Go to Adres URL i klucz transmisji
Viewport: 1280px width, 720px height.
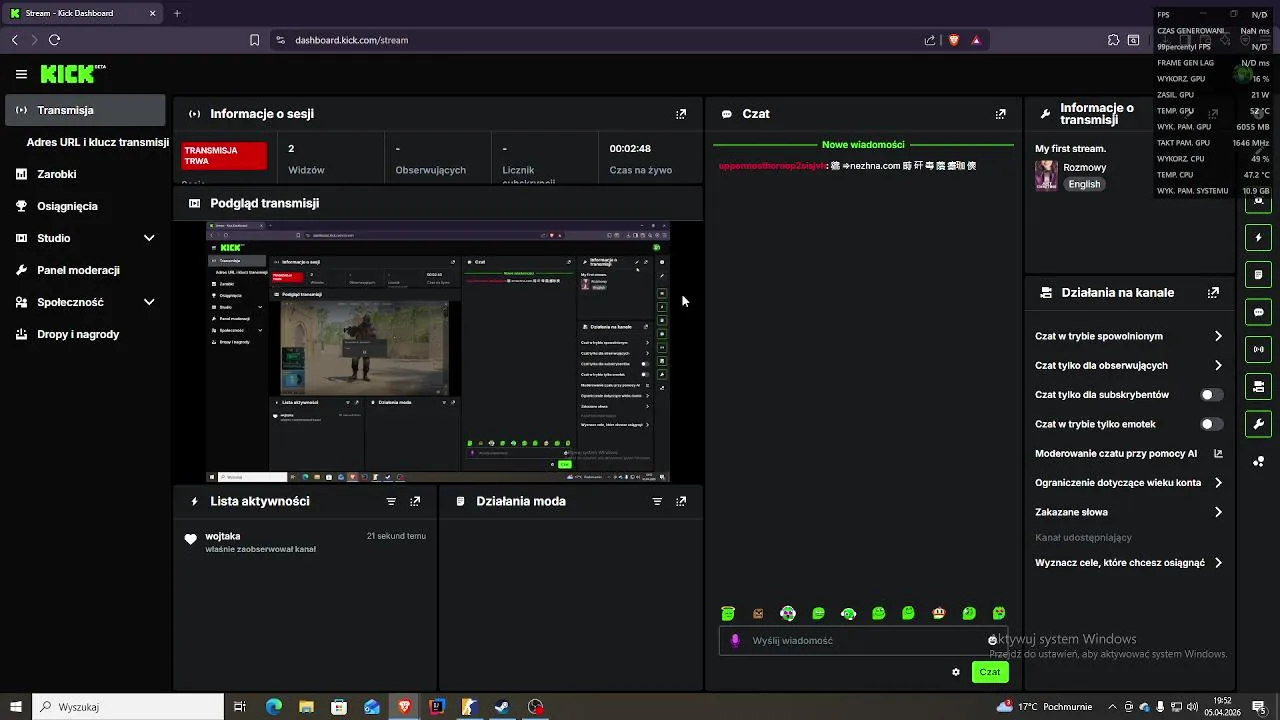click(98, 142)
